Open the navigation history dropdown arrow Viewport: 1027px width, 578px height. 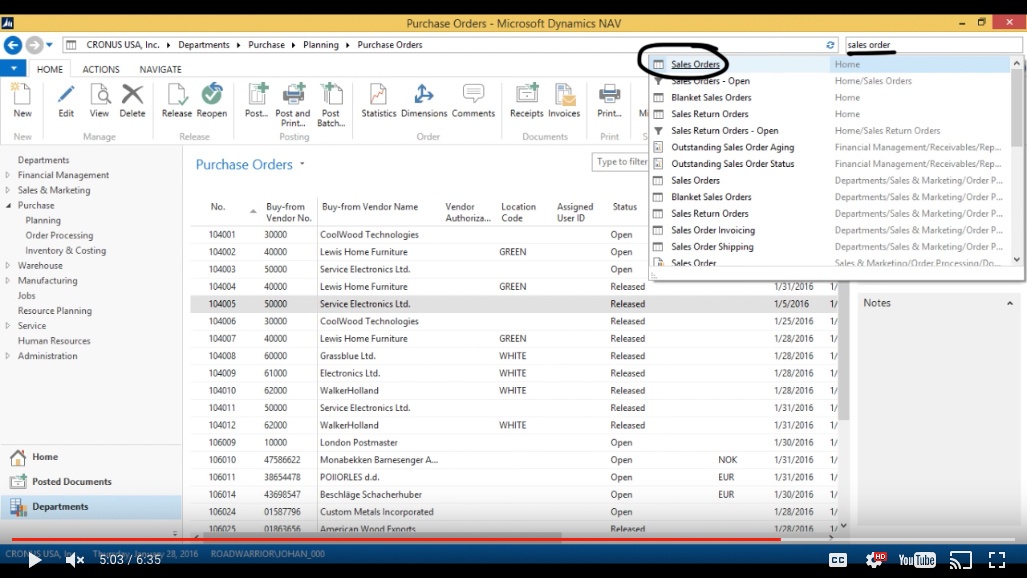click(49, 45)
